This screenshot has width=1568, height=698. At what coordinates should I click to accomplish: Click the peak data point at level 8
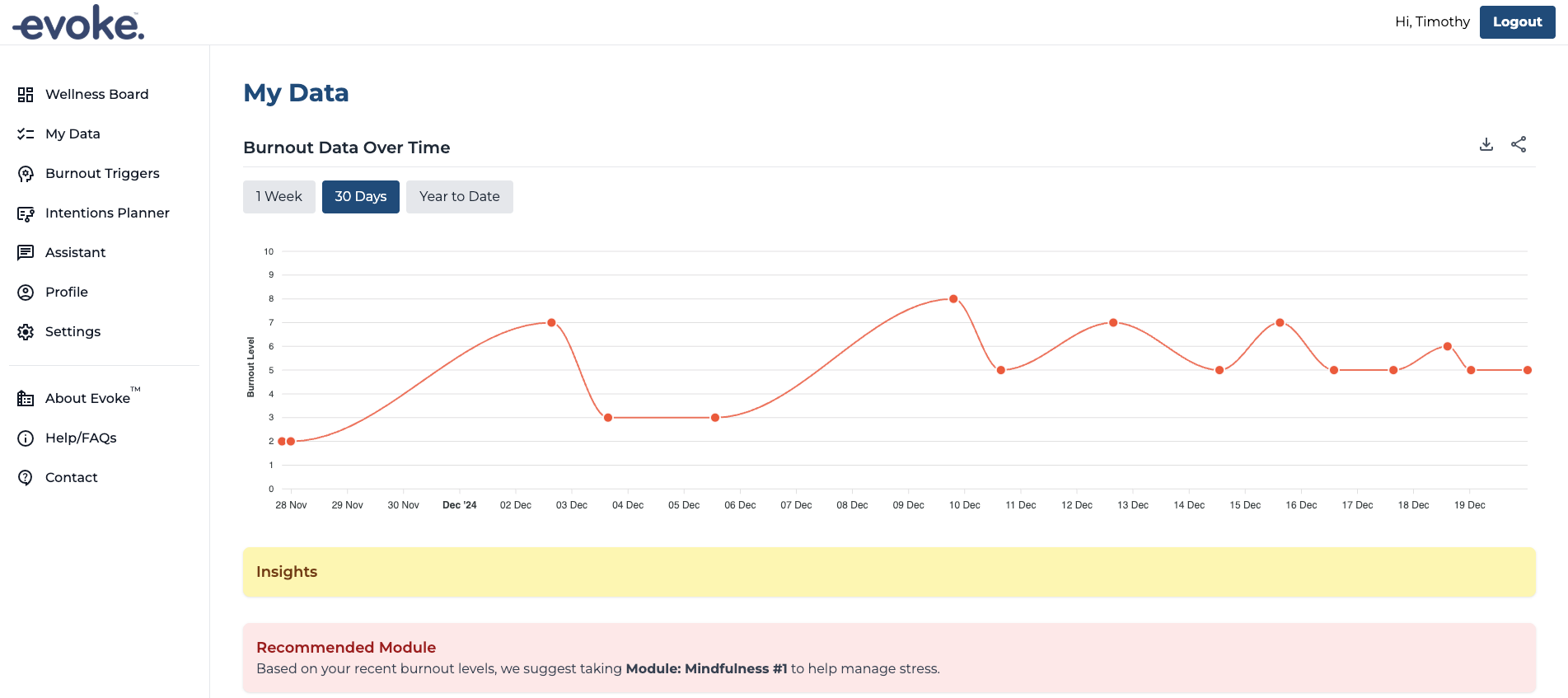coord(953,299)
